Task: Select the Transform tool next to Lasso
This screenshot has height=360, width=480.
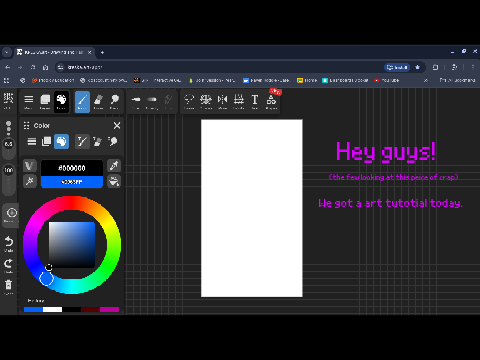Action: pyautogui.click(x=206, y=101)
